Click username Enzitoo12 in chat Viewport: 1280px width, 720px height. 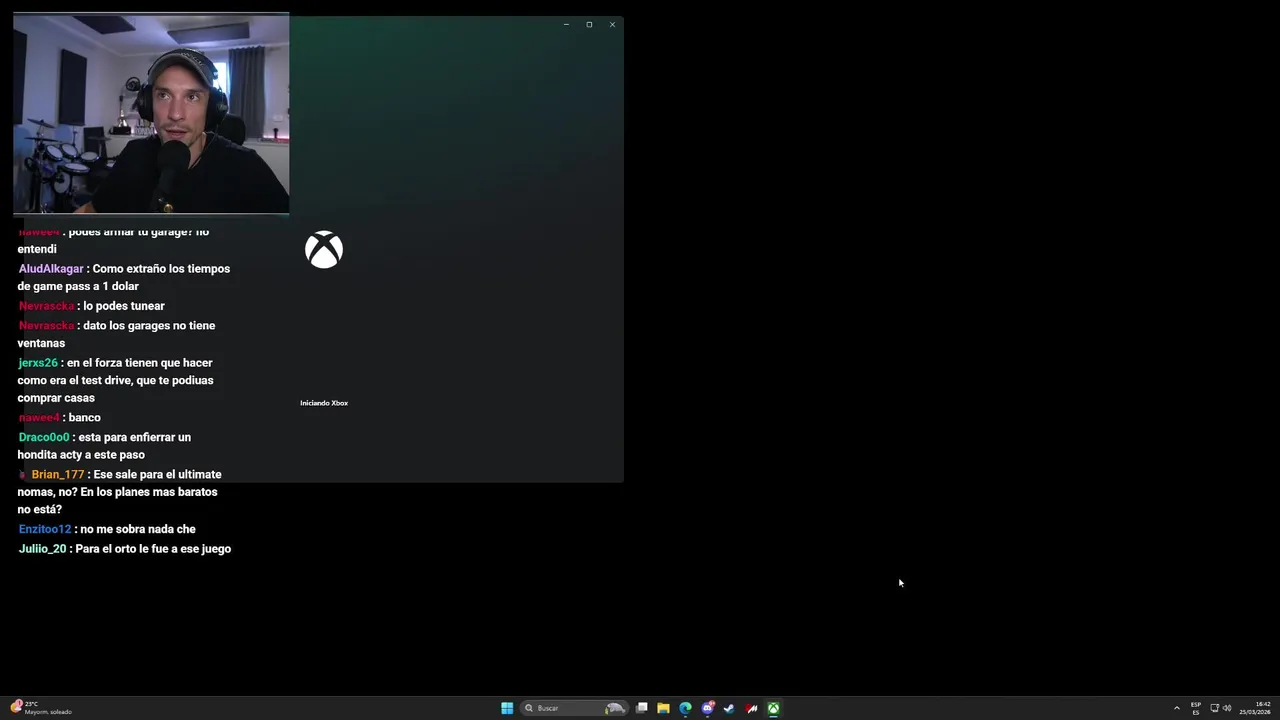tap(45, 529)
